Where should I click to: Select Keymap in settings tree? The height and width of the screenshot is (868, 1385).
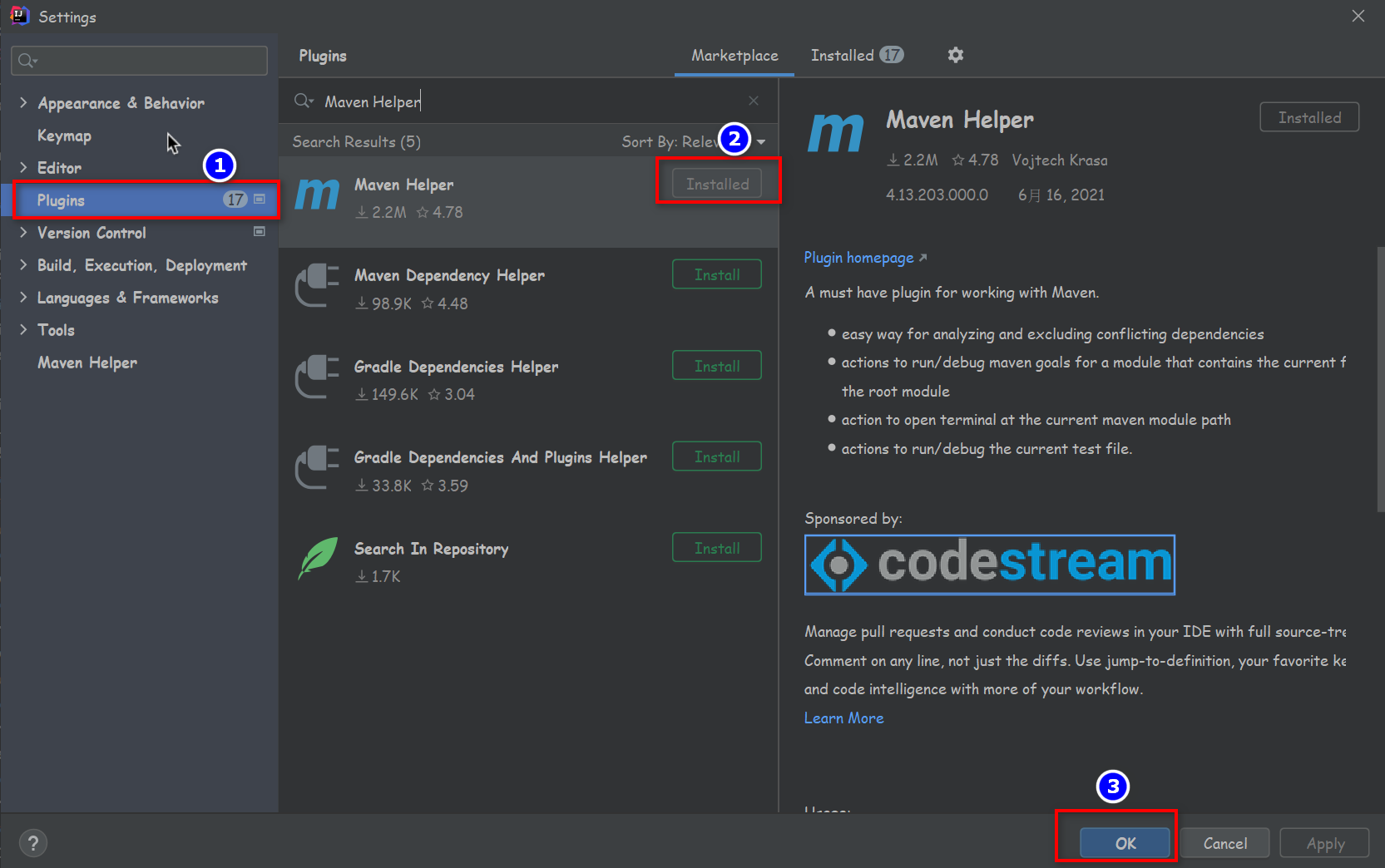[x=64, y=136]
